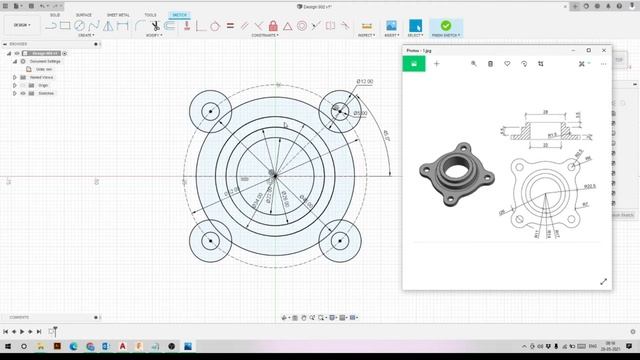Collapse the Browser panel
The image size is (640, 360).
pos(5,44)
